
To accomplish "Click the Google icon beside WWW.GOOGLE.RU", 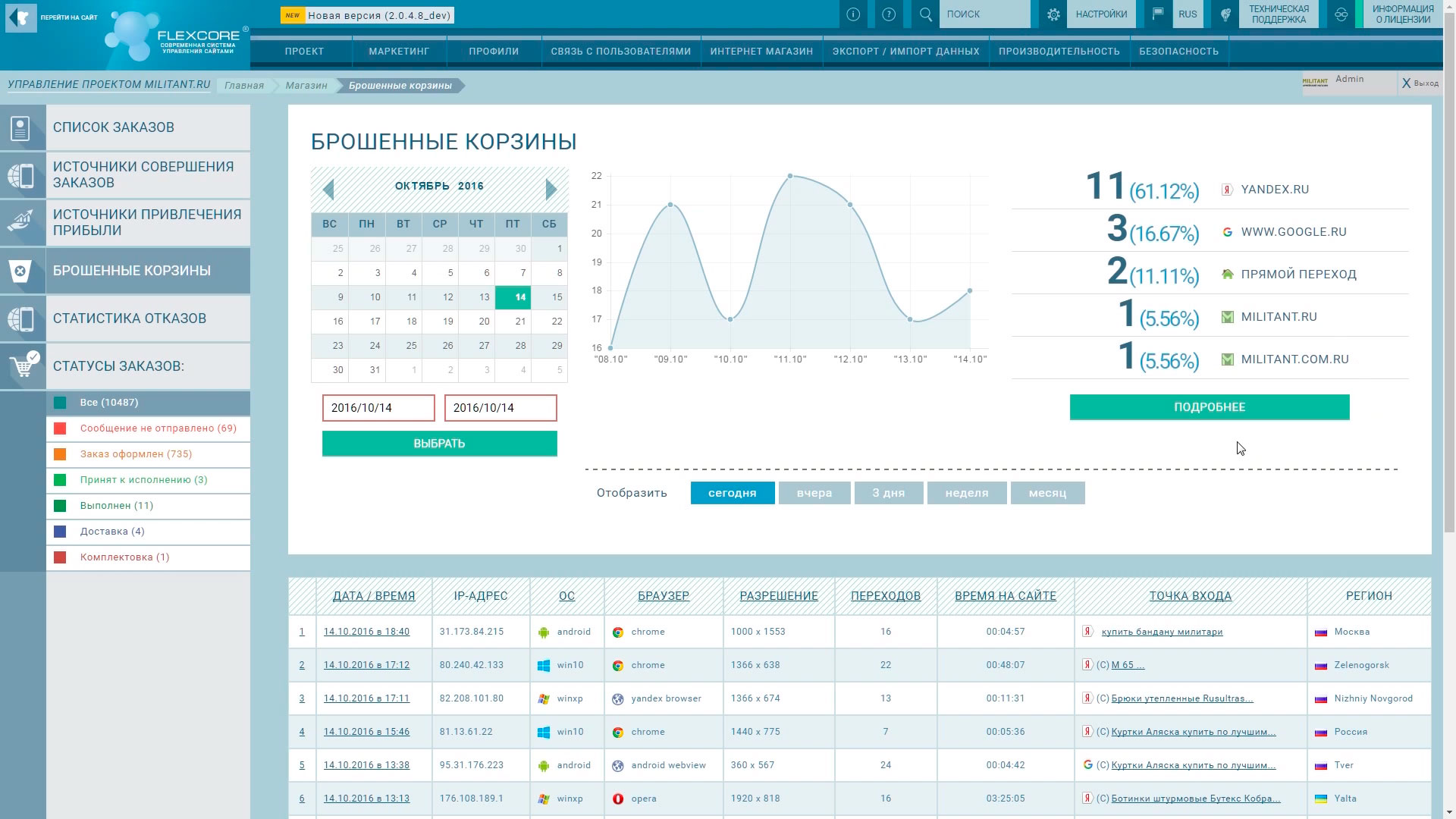I will pyautogui.click(x=1227, y=232).
